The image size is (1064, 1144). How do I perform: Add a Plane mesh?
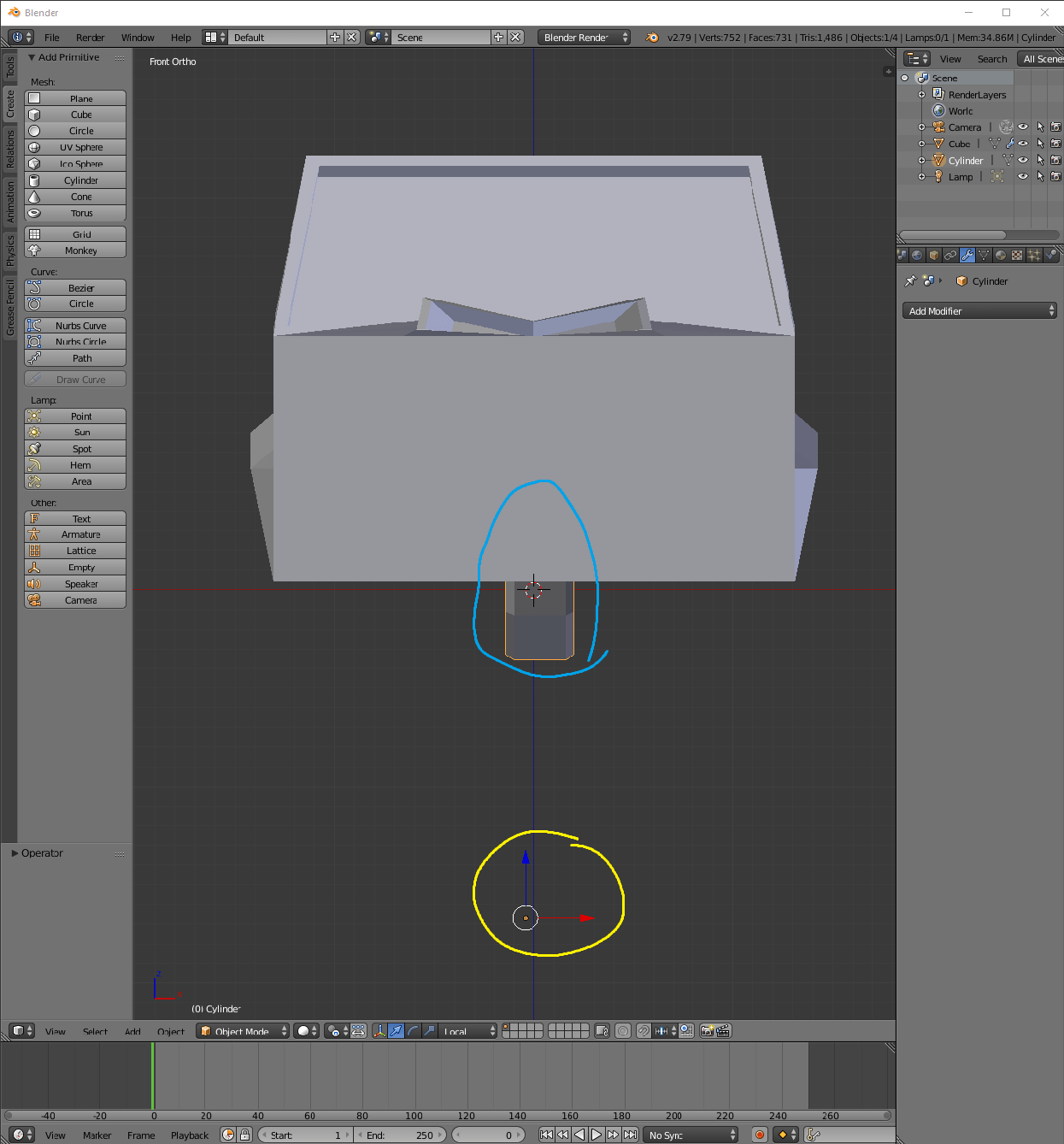pos(75,98)
